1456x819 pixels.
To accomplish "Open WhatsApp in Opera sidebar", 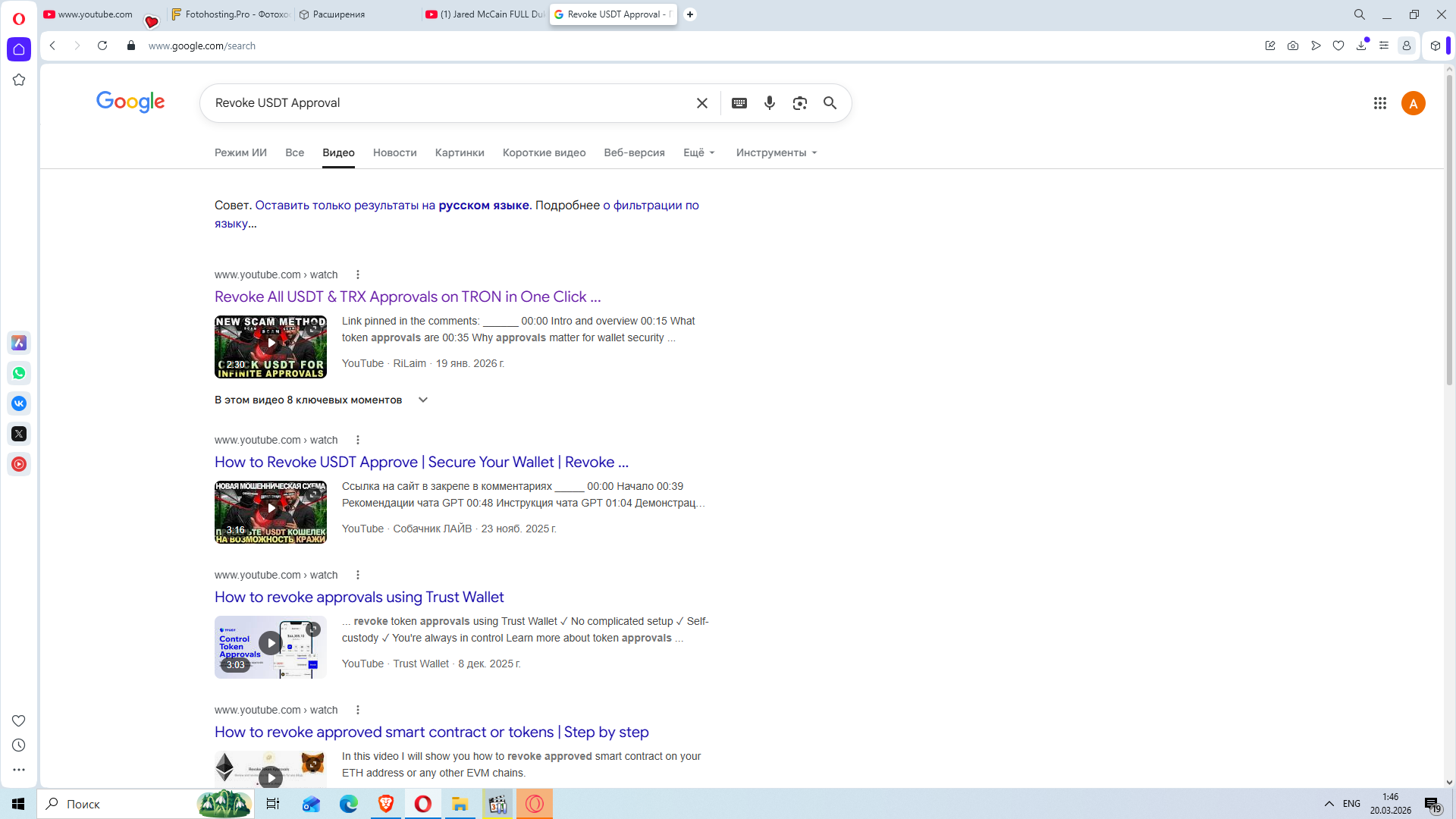I will pos(19,373).
